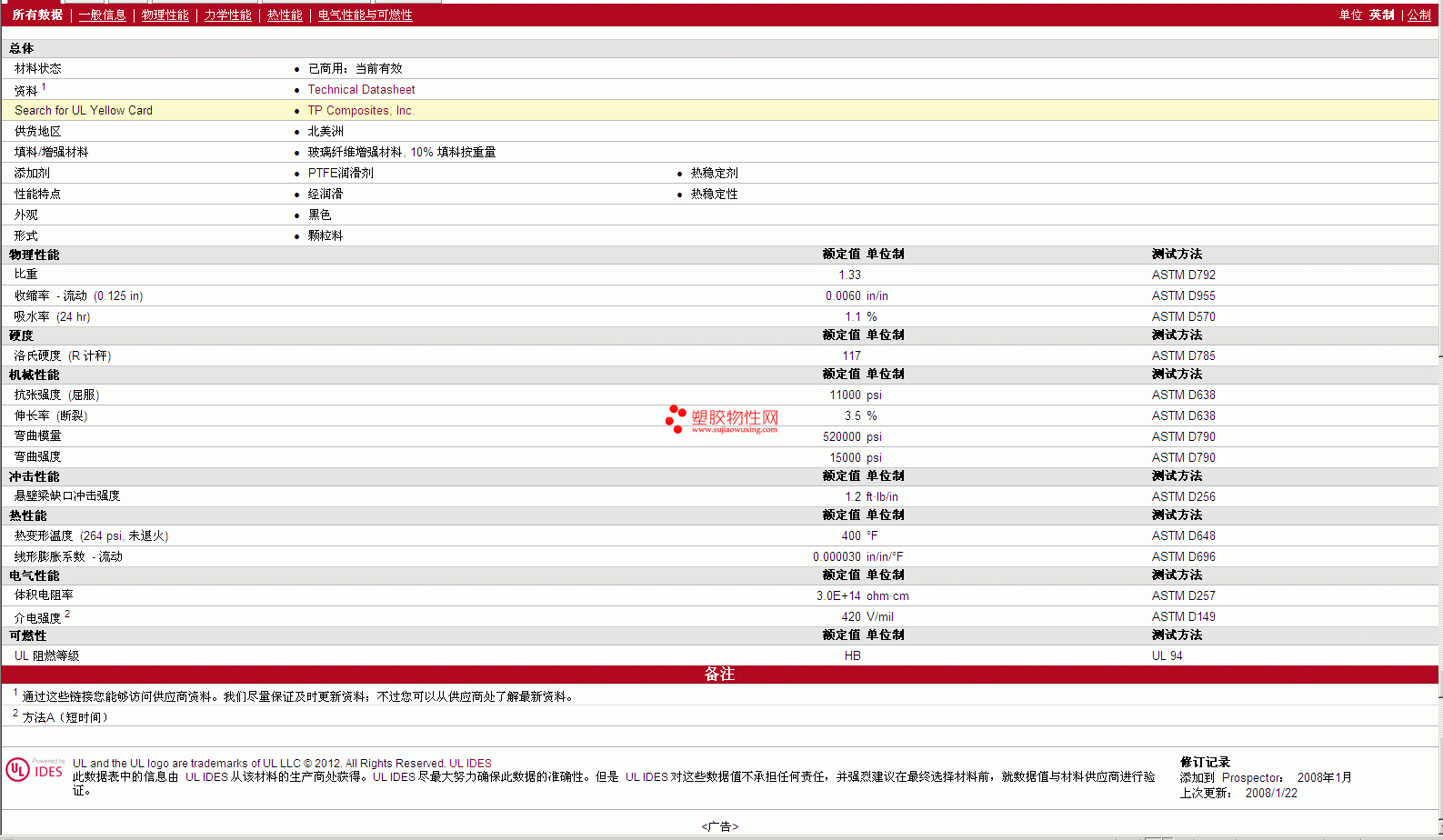Screen dimensions: 1443x840
Task: Click the 比重 value 1.33
Action: [x=849, y=275]
